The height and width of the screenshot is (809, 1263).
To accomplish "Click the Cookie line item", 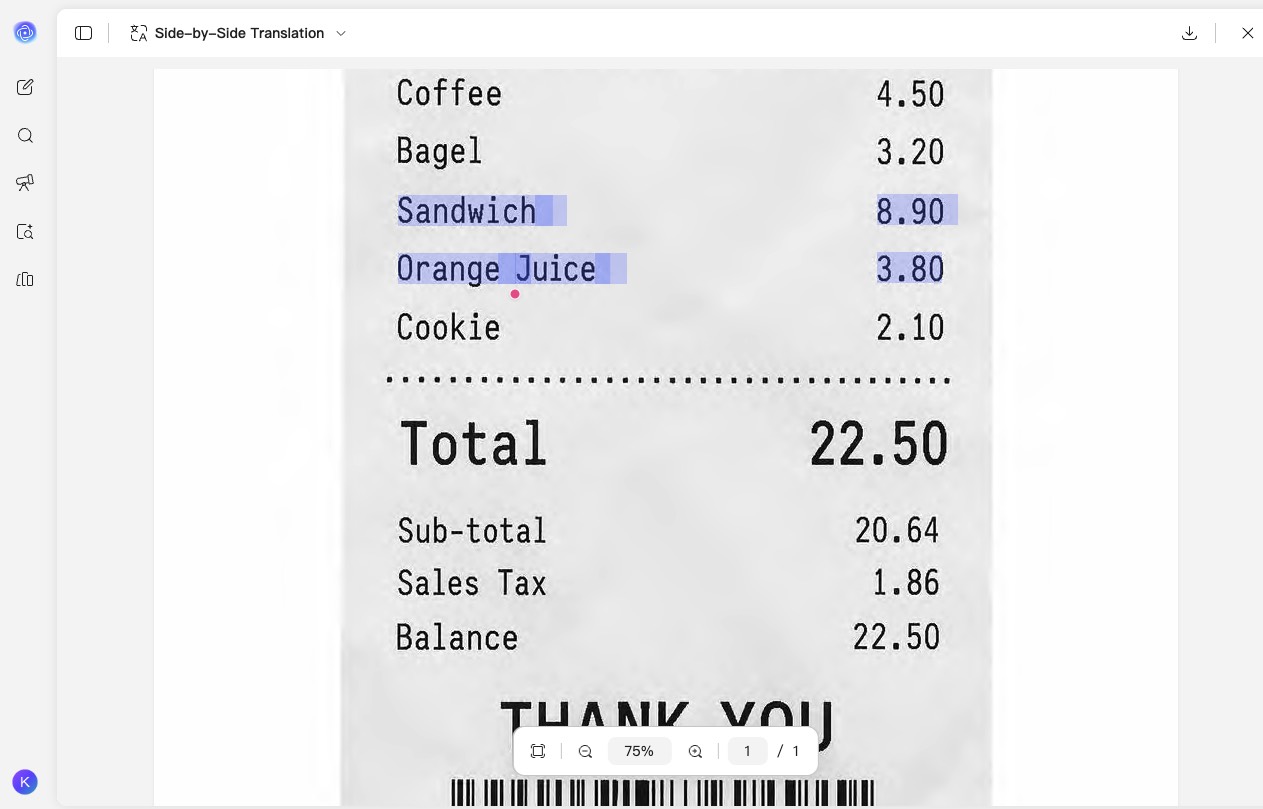I will pyautogui.click(x=448, y=327).
